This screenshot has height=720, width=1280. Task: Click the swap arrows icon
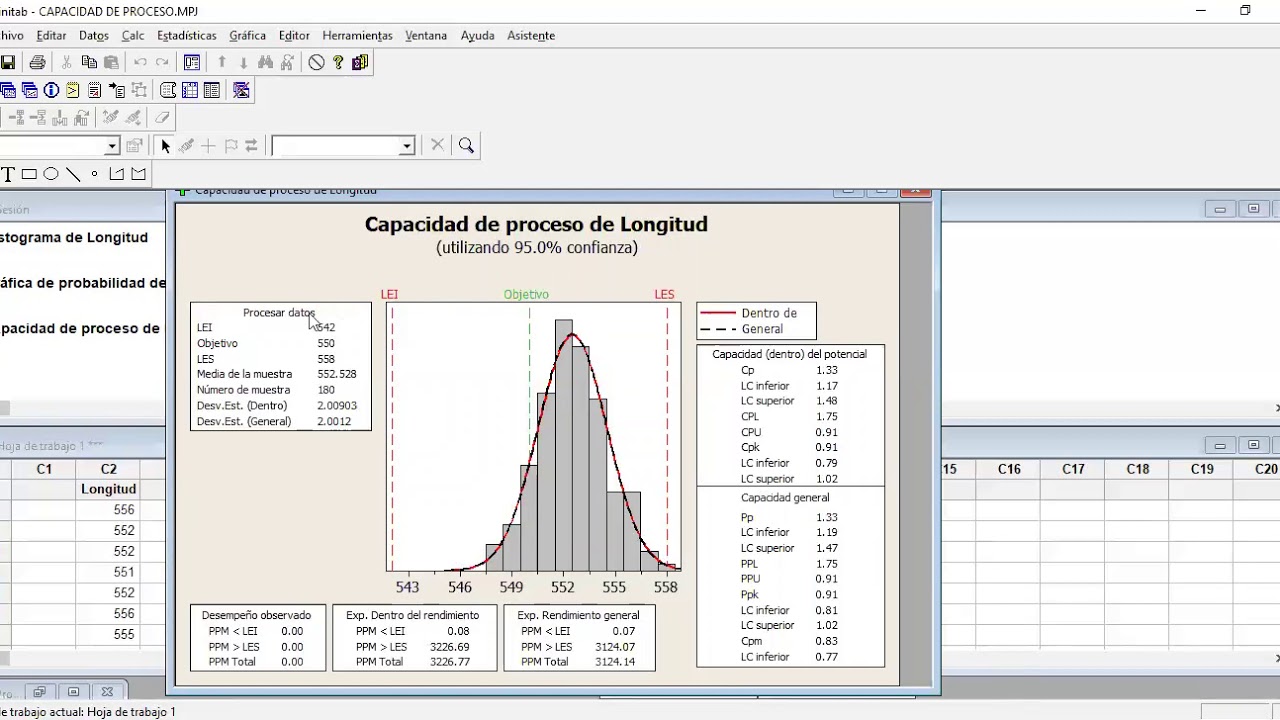[x=251, y=146]
